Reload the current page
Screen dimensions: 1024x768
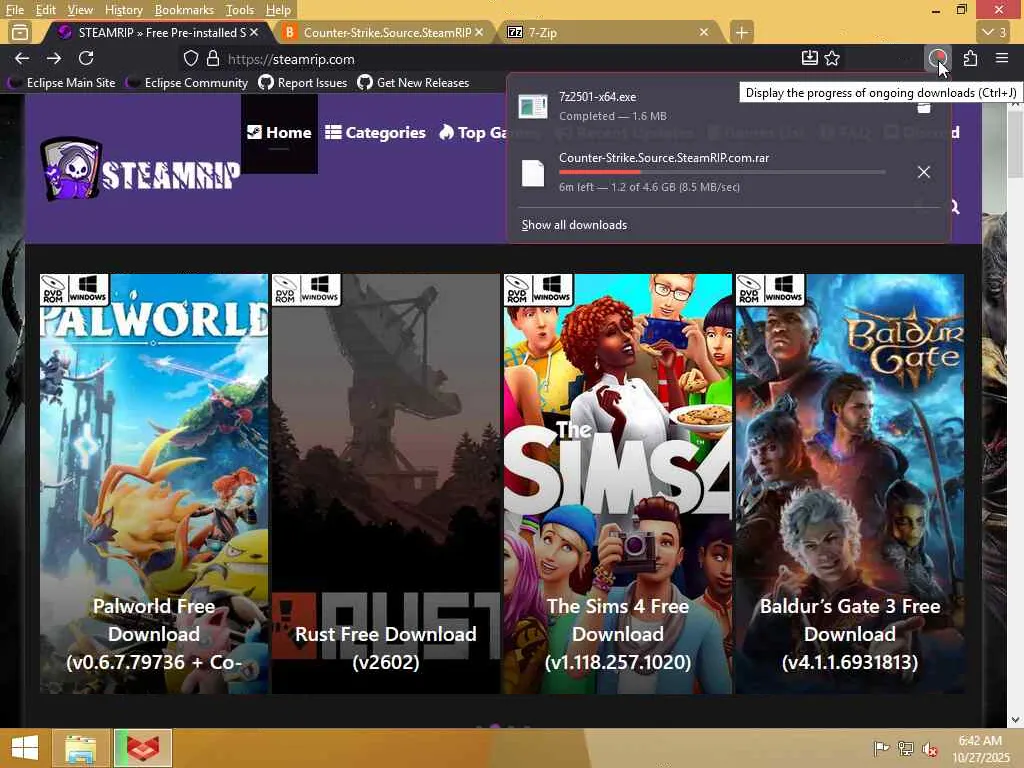[86, 58]
